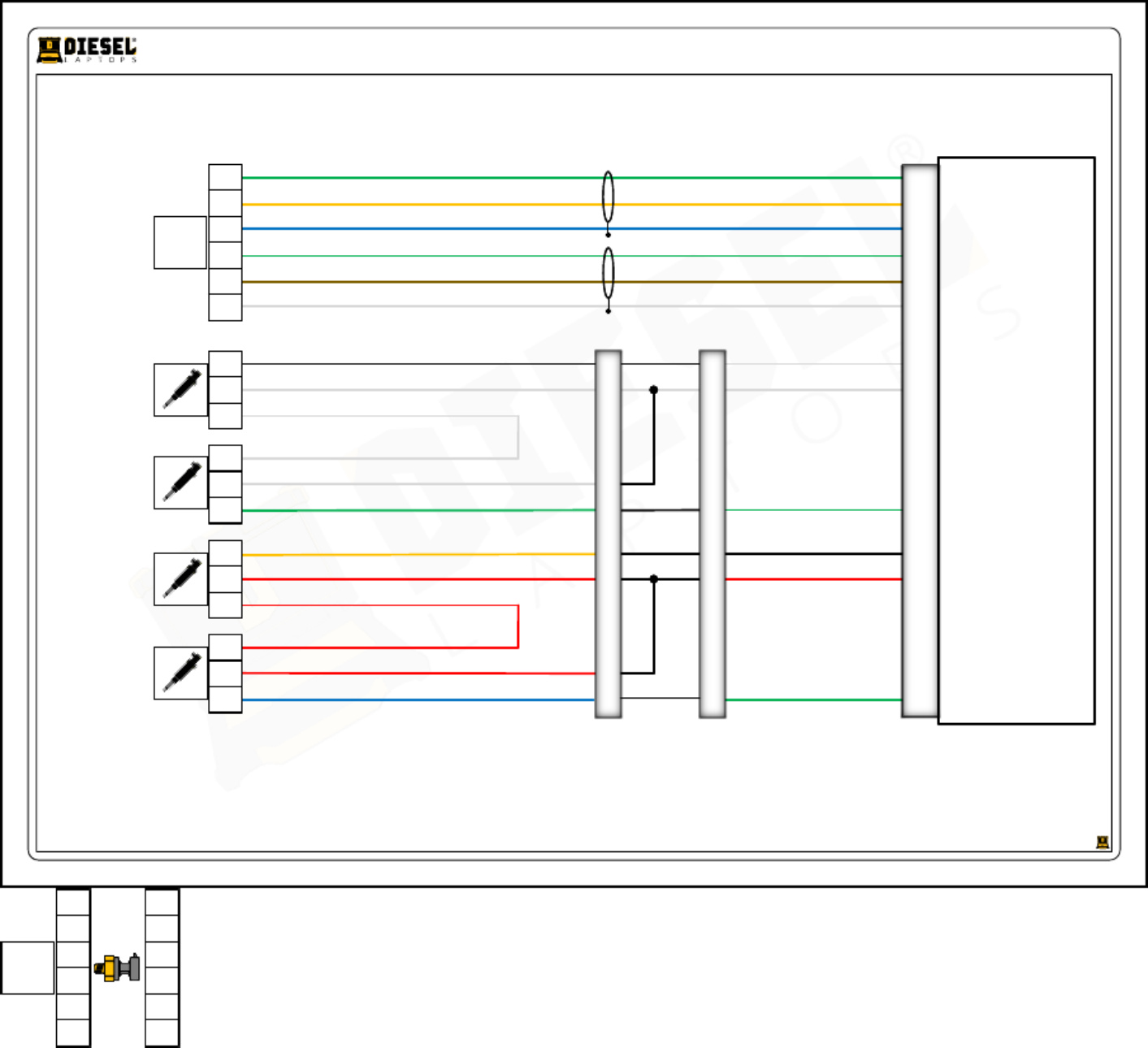Click the pin column right of sensor icon
This screenshot has height=1048, width=1148.
[162, 968]
